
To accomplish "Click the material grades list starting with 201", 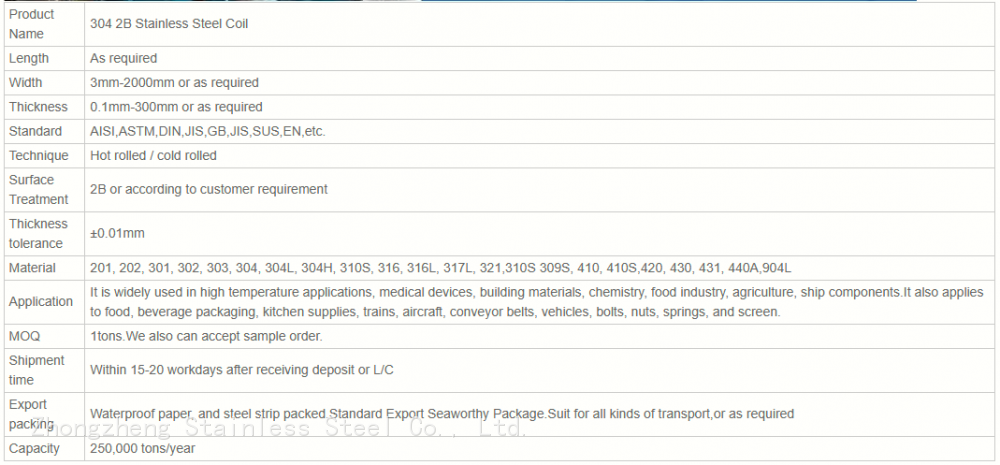I will tap(440, 268).
